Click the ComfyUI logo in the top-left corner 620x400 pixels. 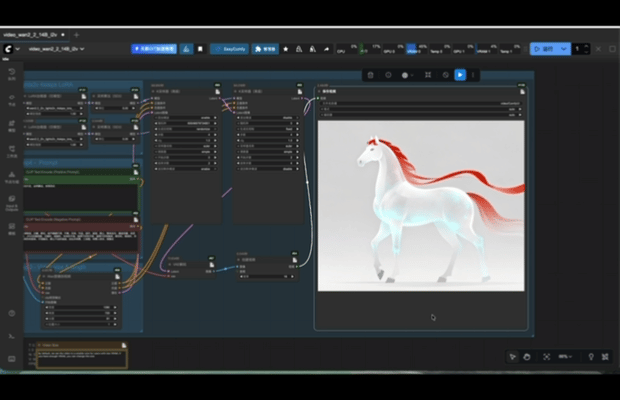(x=8, y=48)
